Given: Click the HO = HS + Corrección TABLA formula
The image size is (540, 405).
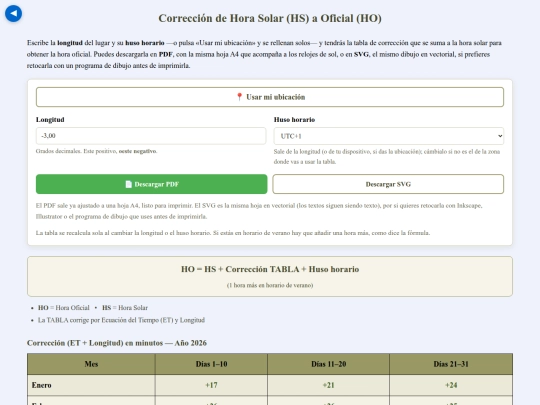Looking at the screenshot, I should 270,269.
